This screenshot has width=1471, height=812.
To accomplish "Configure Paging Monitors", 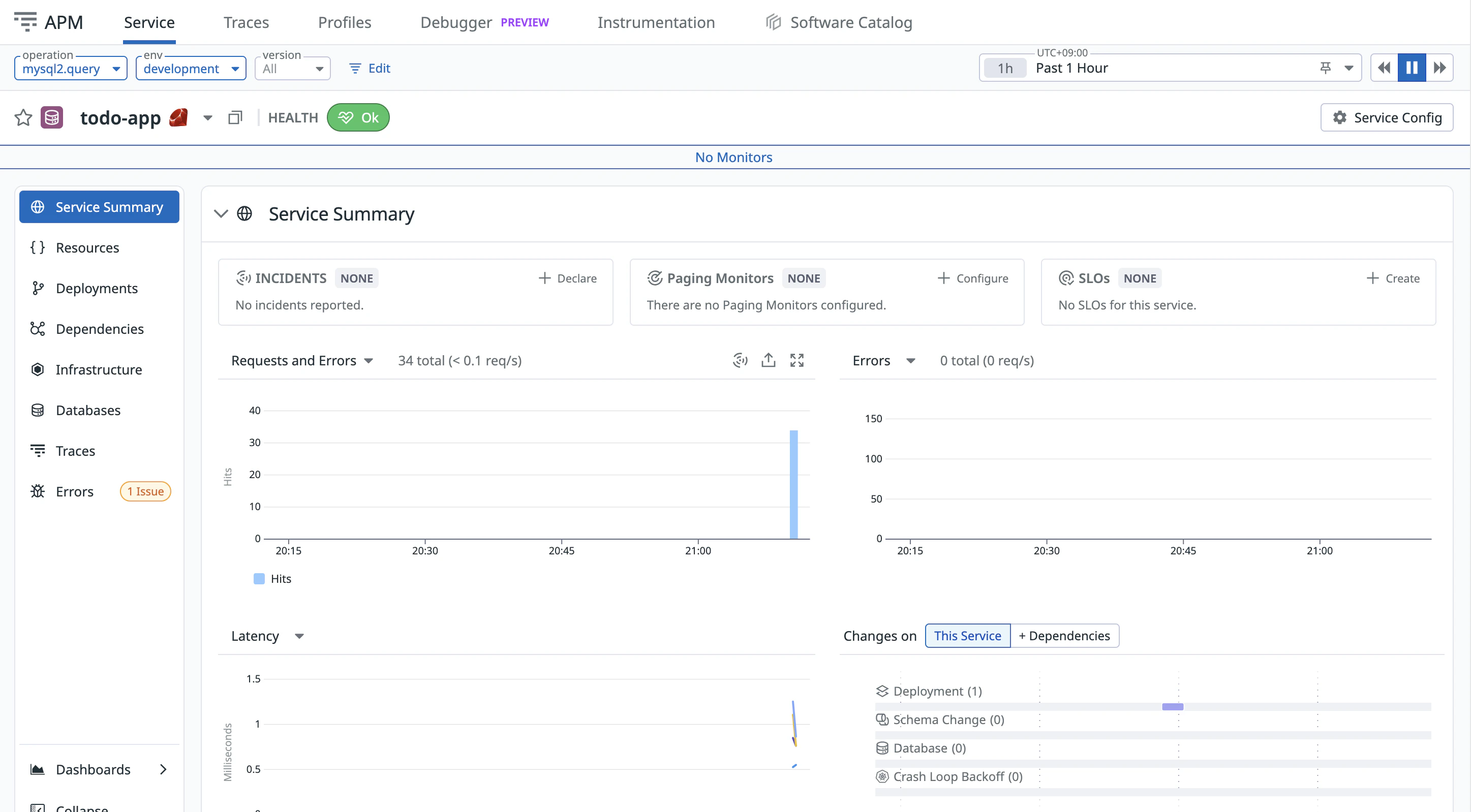I will [973, 278].
